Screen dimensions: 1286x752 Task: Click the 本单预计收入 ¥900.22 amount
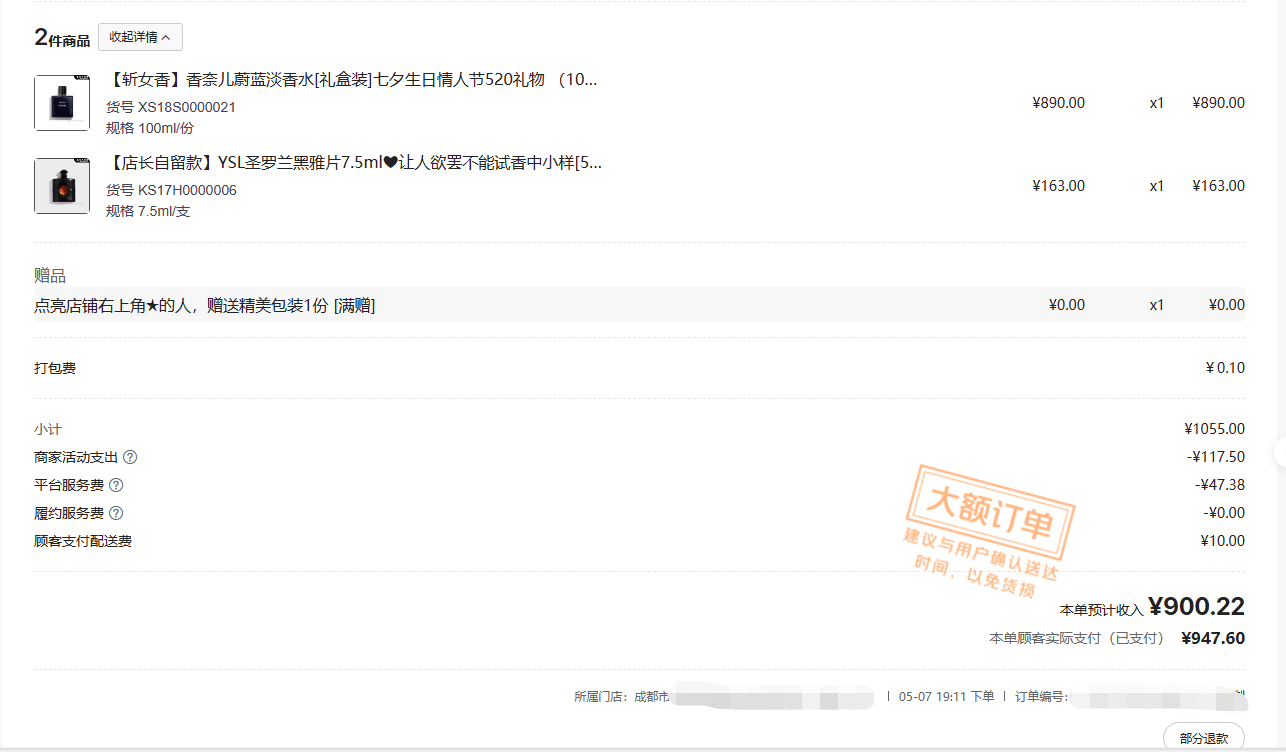[x=1196, y=606]
